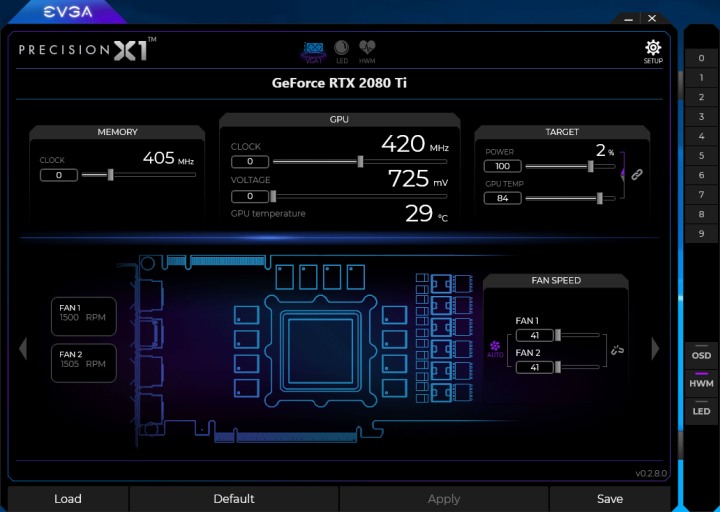The width and height of the screenshot is (720, 512).
Task: Select profile slot 2
Action: coord(701,97)
